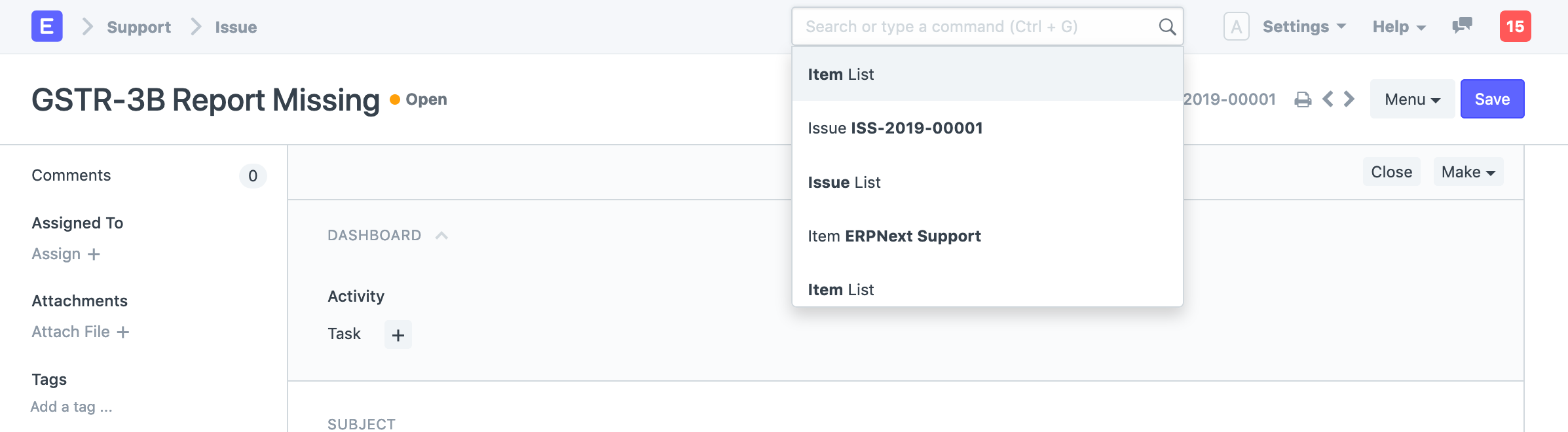The image size is (1568, 432).
Task: Click the search magnifier icon
Action: [1167, 27]
